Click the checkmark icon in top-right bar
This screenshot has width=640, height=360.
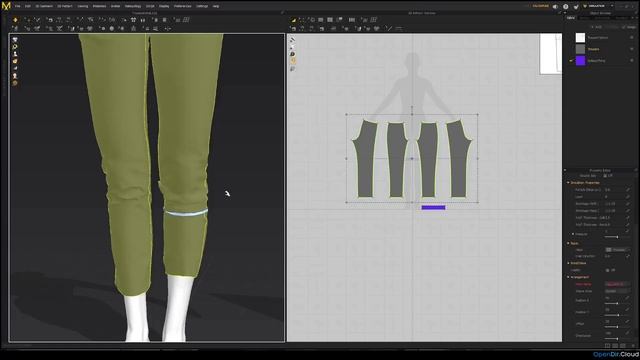pyautogui.click(x=576, y=7)
